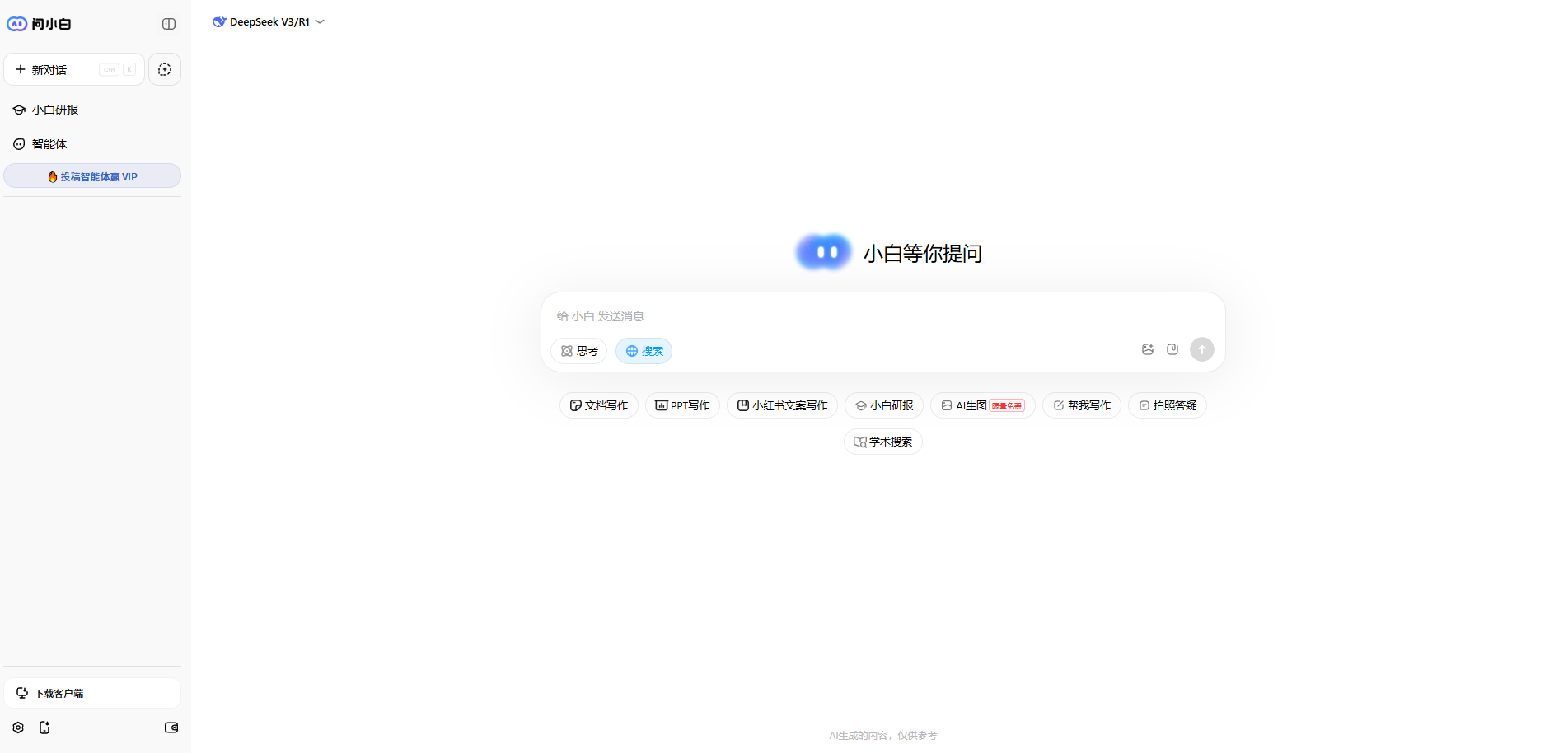
Task: Click the wallet icon at sidebar bottom right
Action: coord(171,727)
